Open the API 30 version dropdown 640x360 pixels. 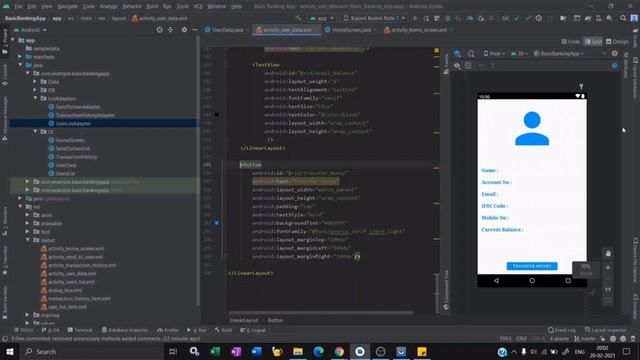click(519, 53)
